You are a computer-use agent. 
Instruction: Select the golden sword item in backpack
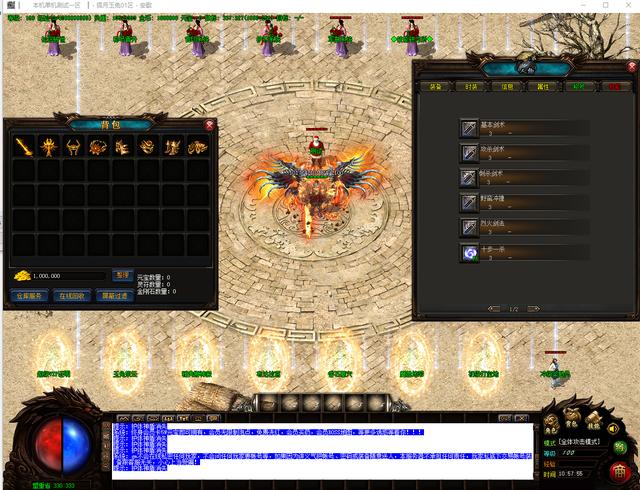pos(24,146)
